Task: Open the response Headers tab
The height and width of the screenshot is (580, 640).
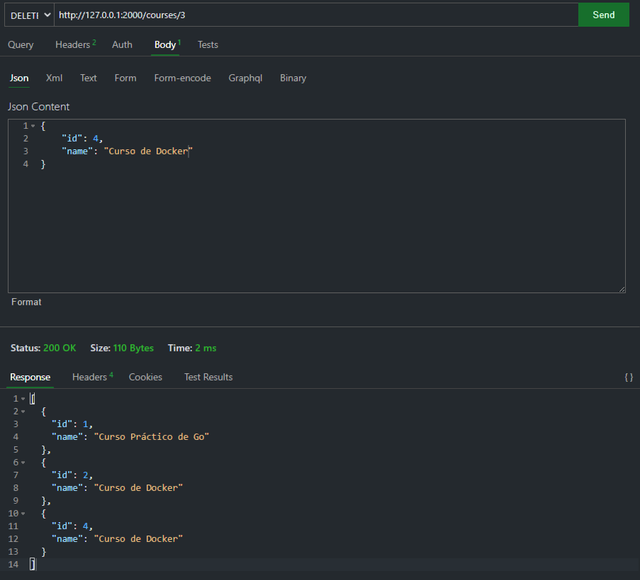Action: 92,377
